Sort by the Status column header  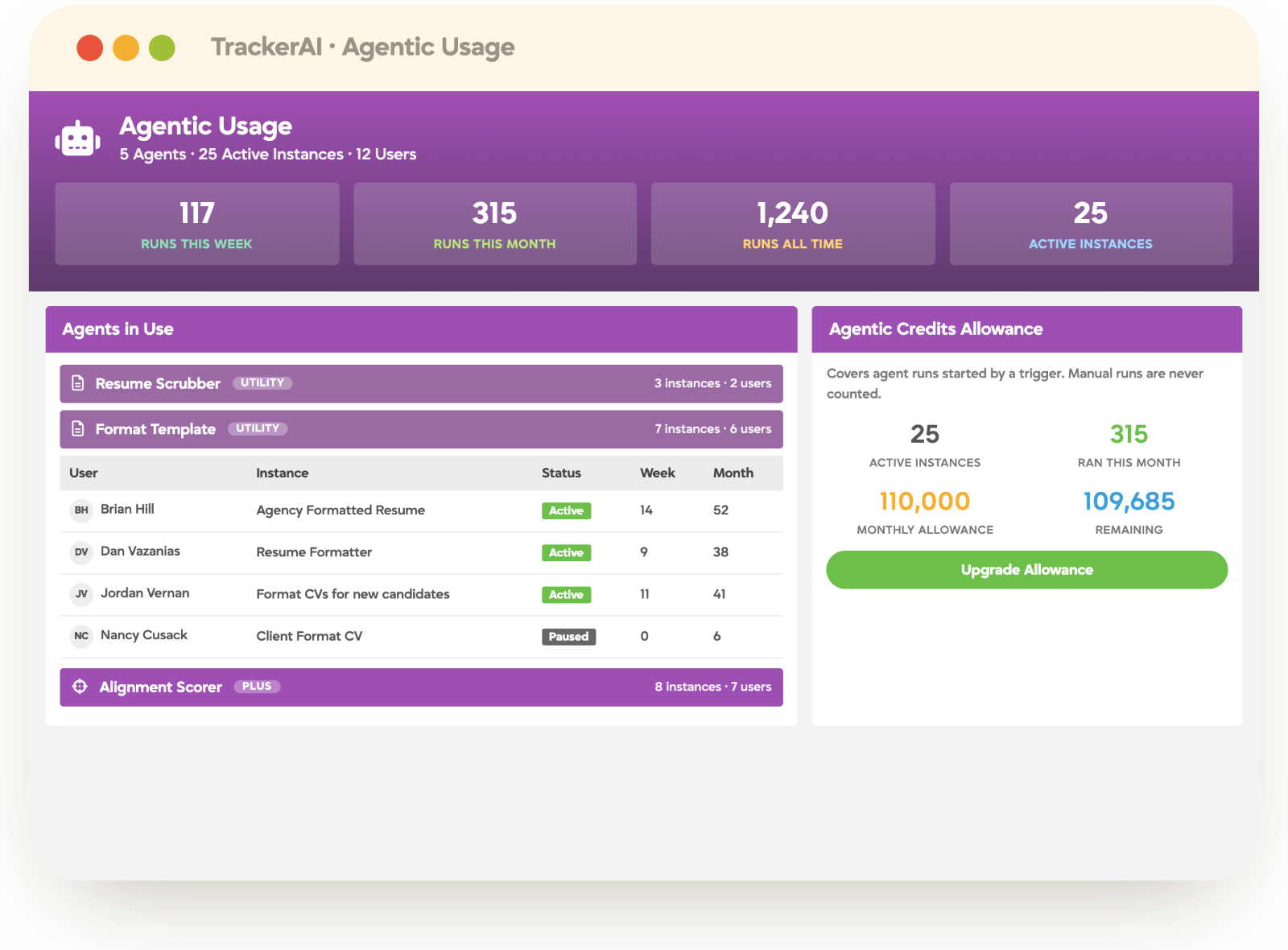click(x=561, y=473)
